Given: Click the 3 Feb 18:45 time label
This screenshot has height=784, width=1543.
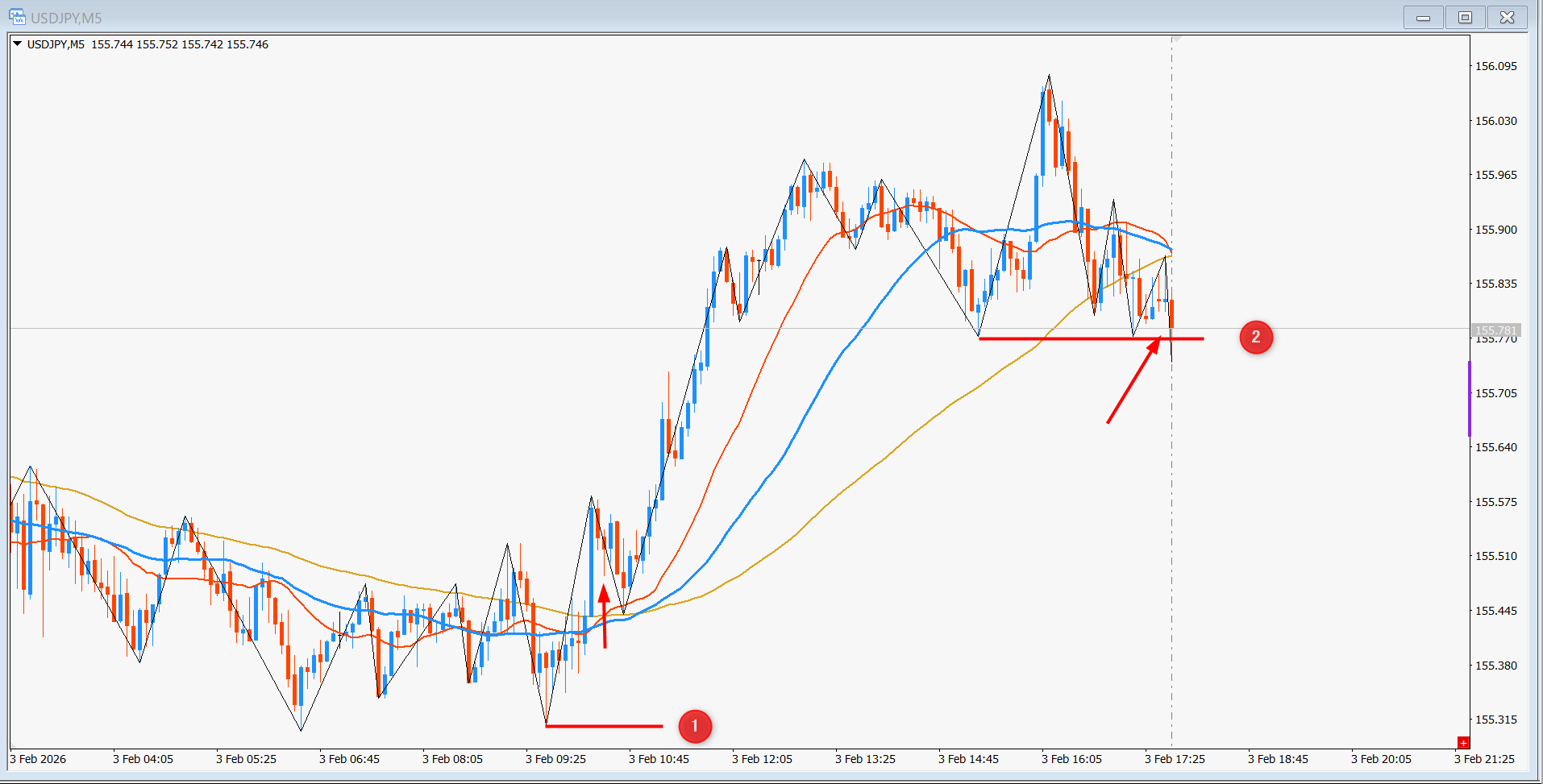Looking at the screenshot, I should coord(1278,759).
